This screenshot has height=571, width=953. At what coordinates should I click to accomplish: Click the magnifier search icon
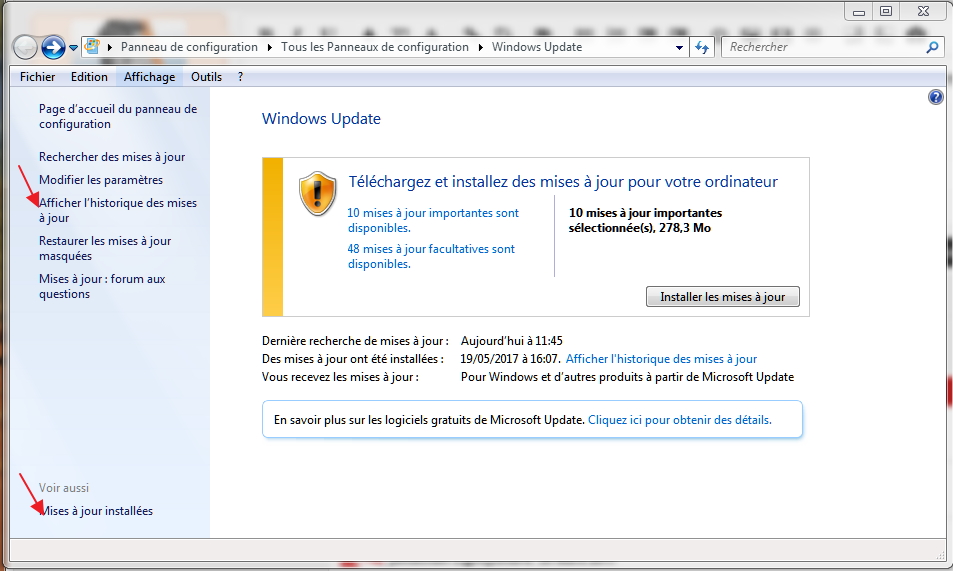pos(932,47)
